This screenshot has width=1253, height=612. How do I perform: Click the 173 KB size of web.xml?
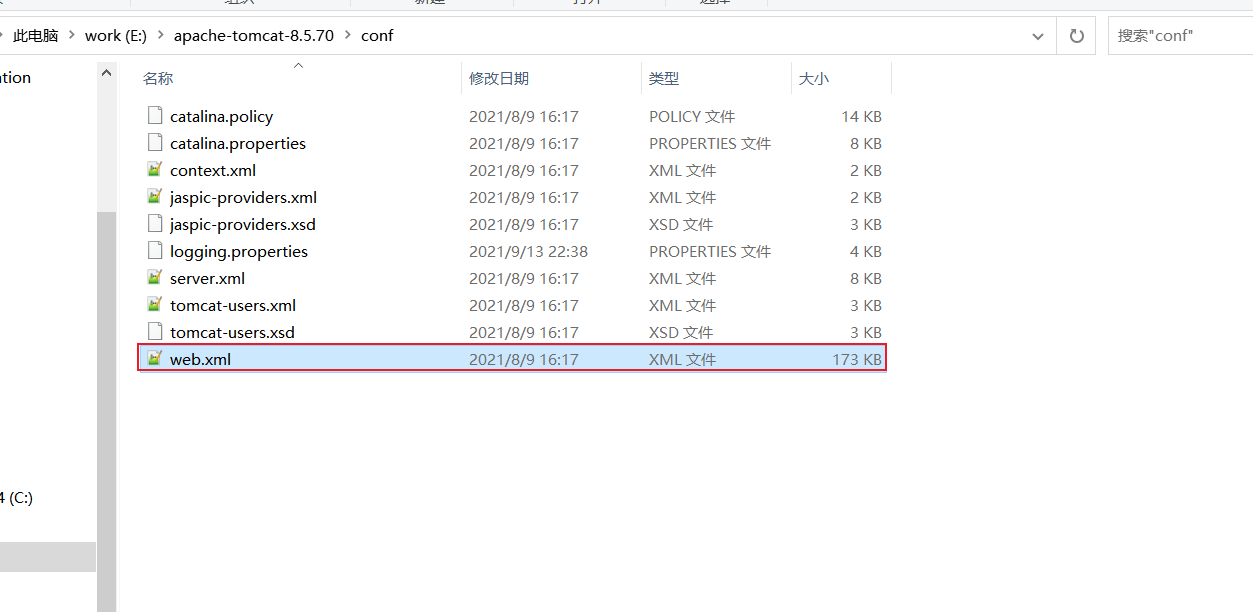(857, 359)
